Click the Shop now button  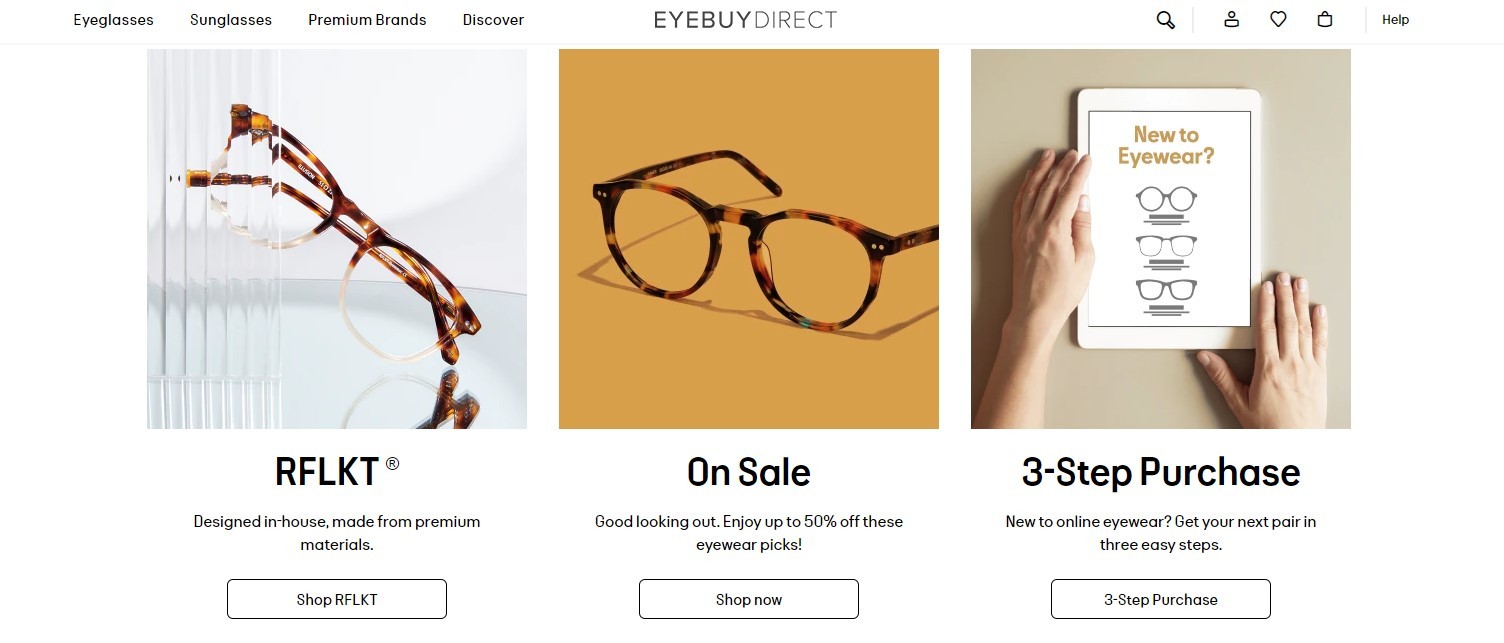(748, 599)
